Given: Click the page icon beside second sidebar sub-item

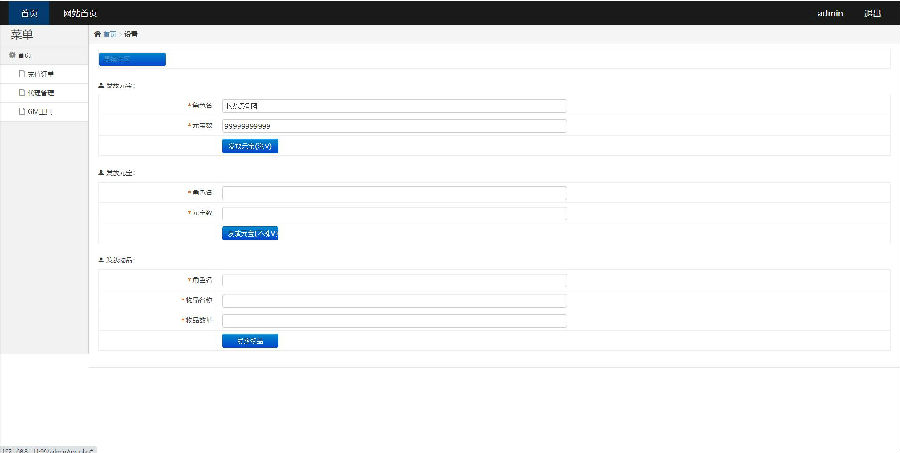Looking at the screenshot, I should 22,92.
